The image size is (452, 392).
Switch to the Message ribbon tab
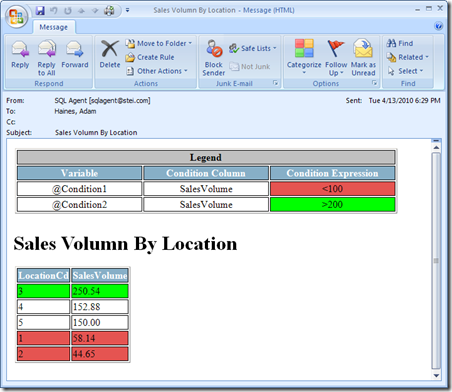53,27
